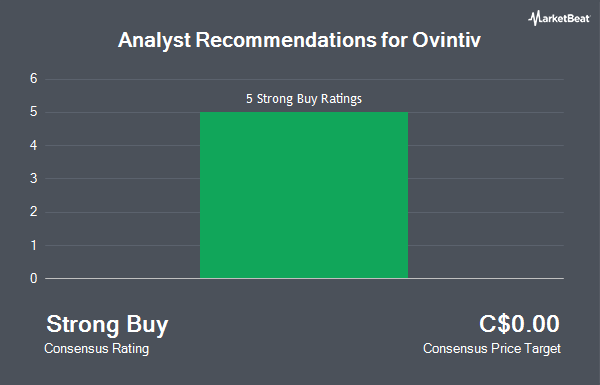Click the y-axis label 3
This screenshot has width=600, height=385.
pos(34,179)
